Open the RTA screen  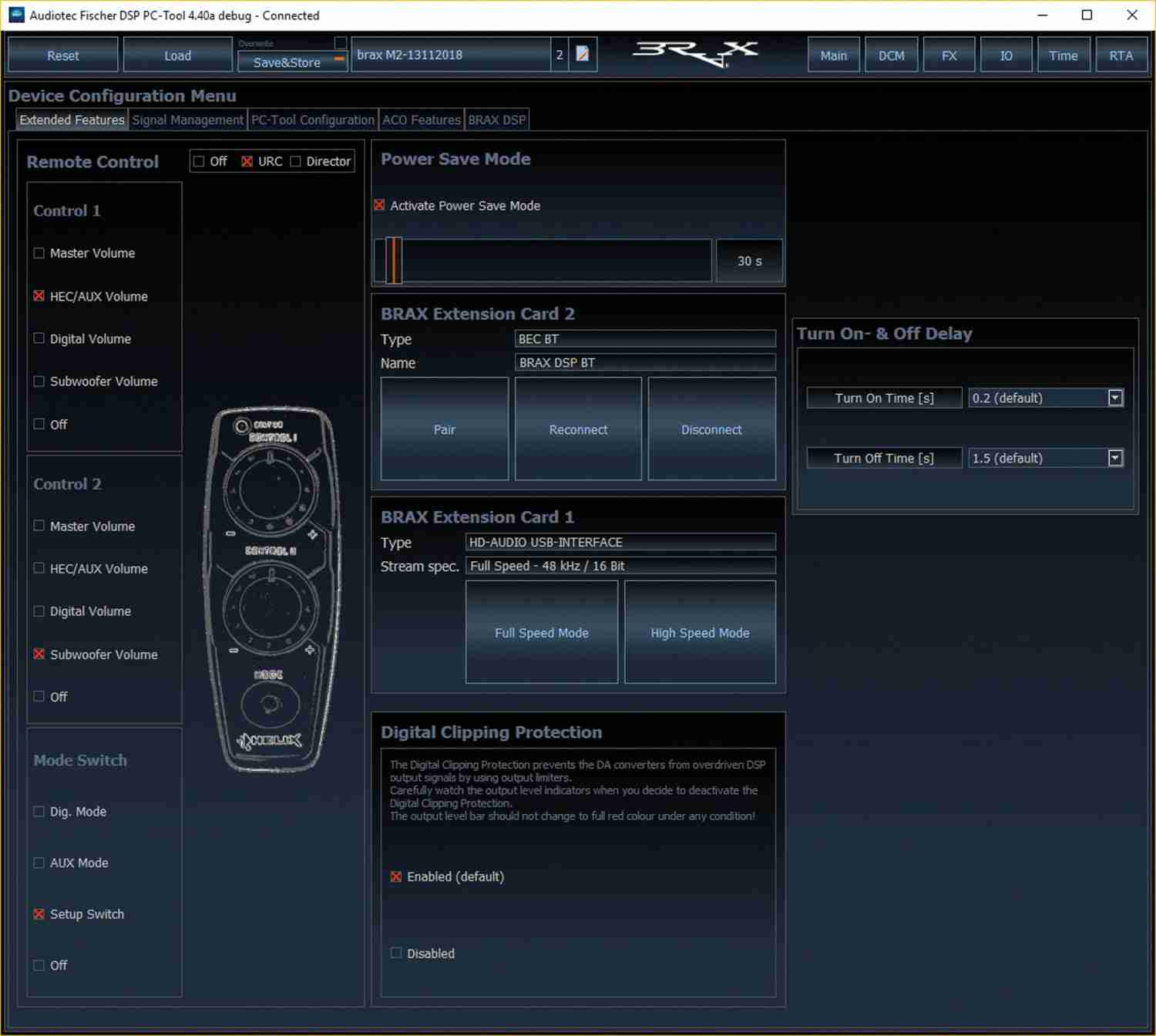[x=1121, y=55]
